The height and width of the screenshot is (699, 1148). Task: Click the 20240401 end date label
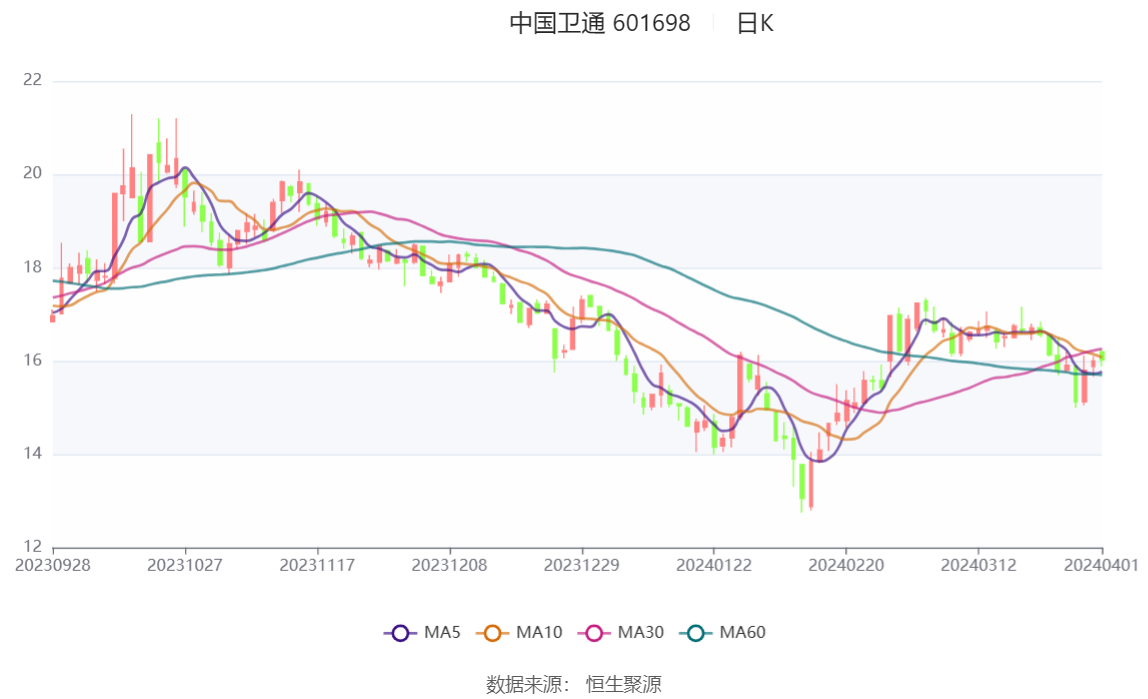[1103, 565]
